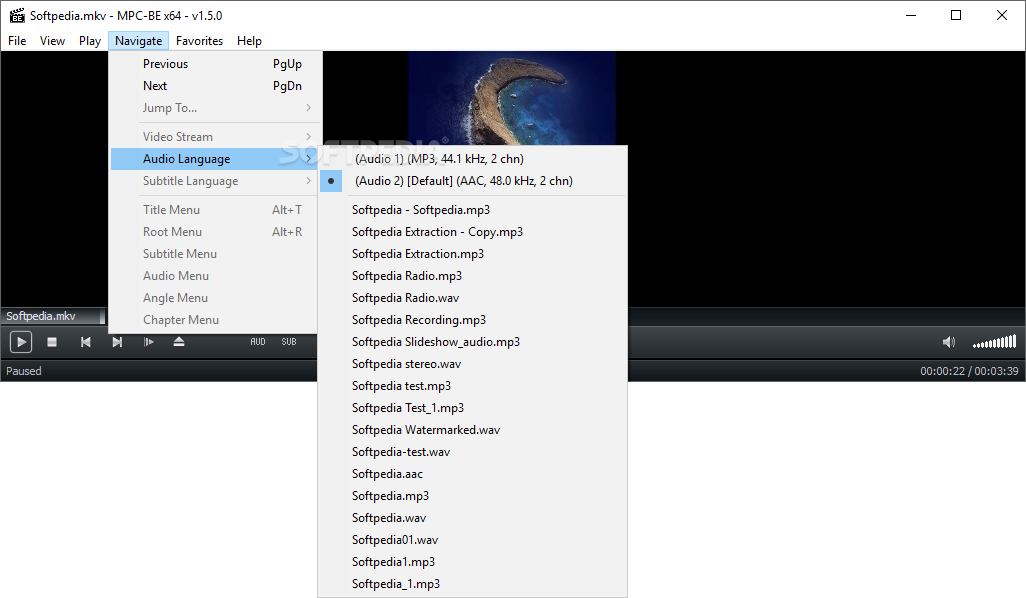The height and width of the screenshot is (598, 1026).
Task: Click the Paused status text
Action: tap(24, 371)
